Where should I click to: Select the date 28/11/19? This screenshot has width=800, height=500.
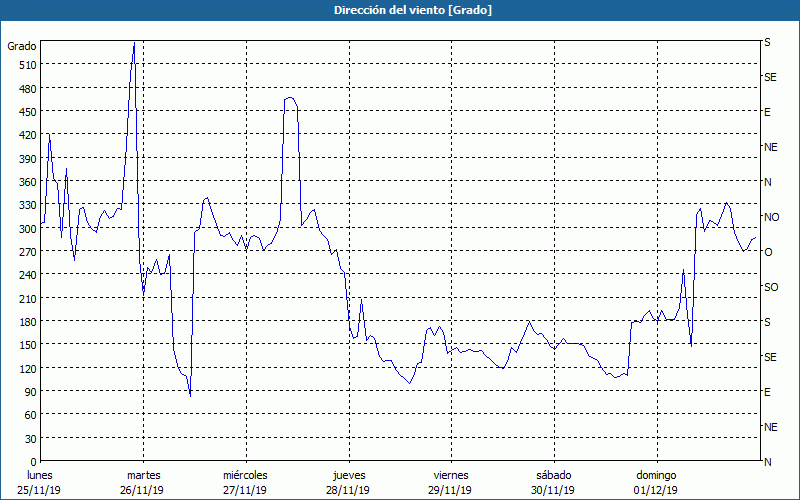pos(347,490)
